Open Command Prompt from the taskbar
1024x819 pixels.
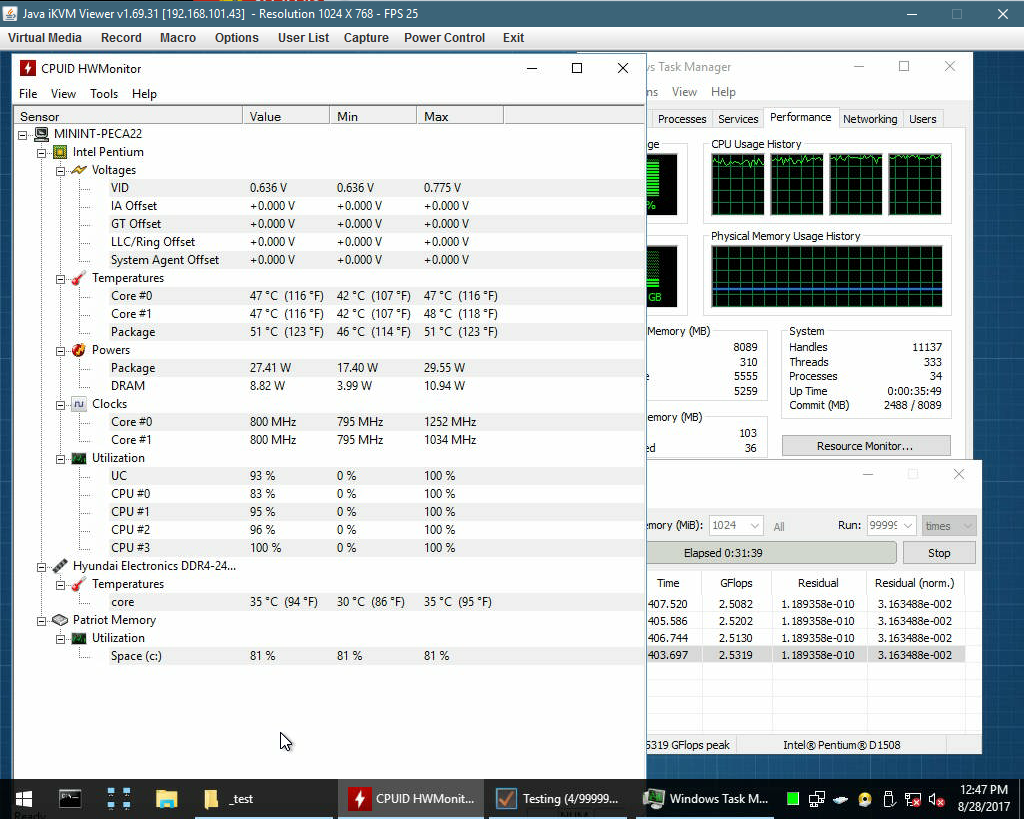(x=70, y=799)
